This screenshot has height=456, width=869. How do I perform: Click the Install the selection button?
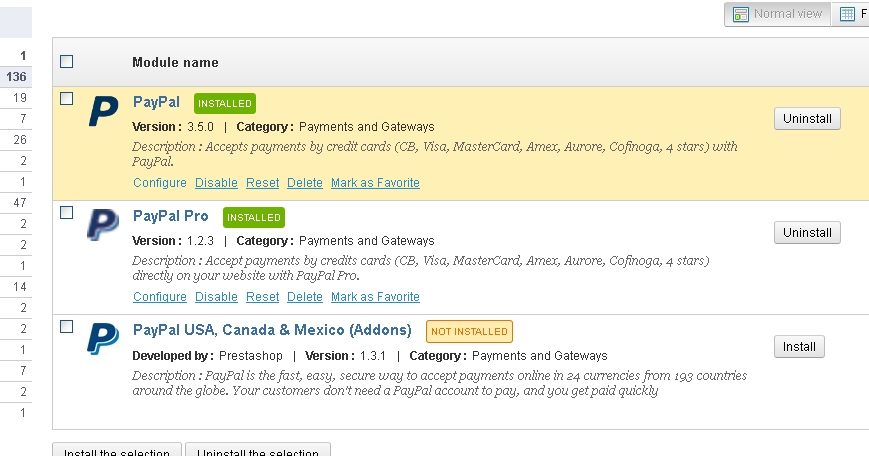pyautogui.click(x=117, y=452)
